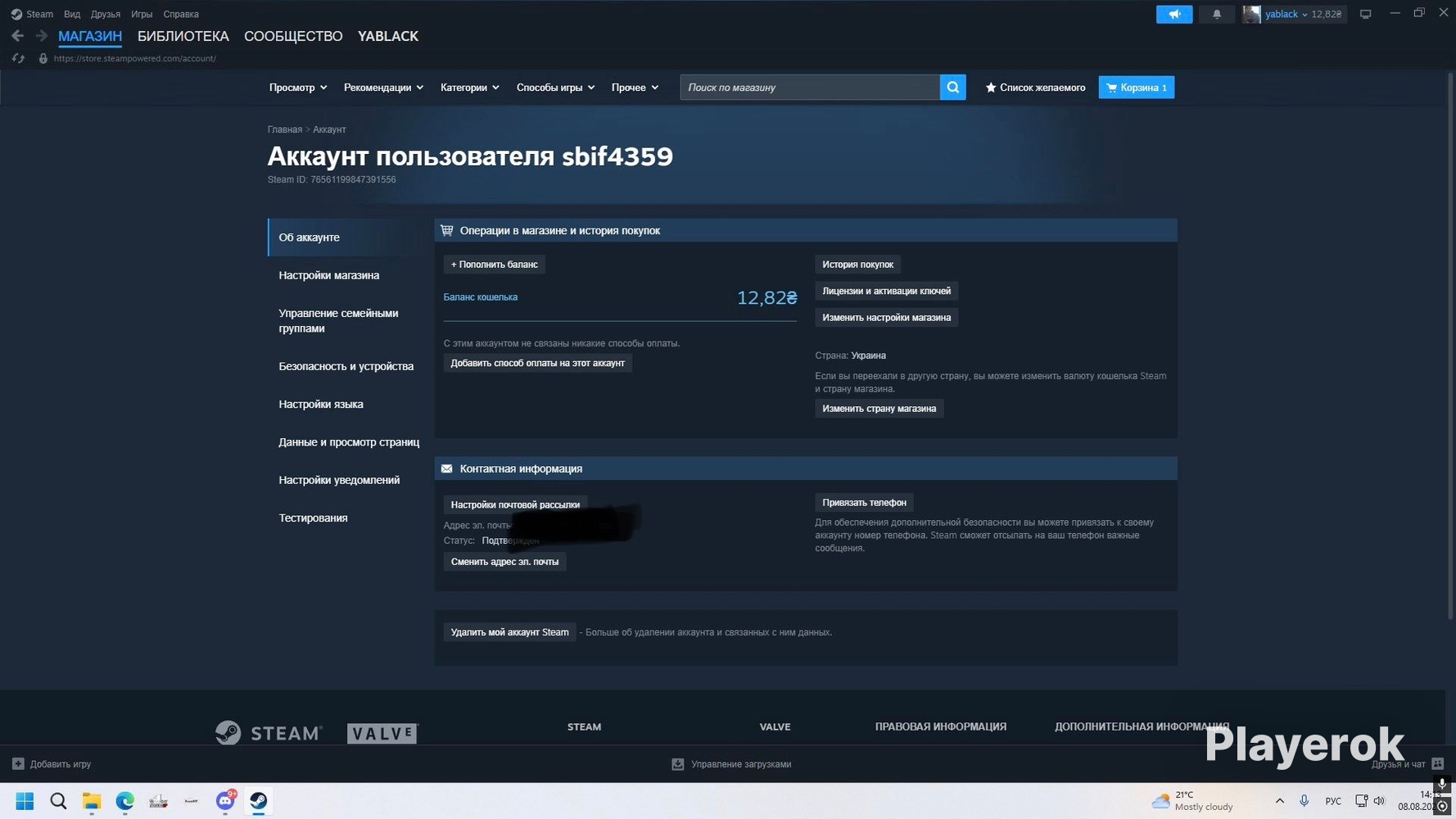This screenshot has width=1456, height=819.
Task: Click the download manager icon
Action: (678, 764)
